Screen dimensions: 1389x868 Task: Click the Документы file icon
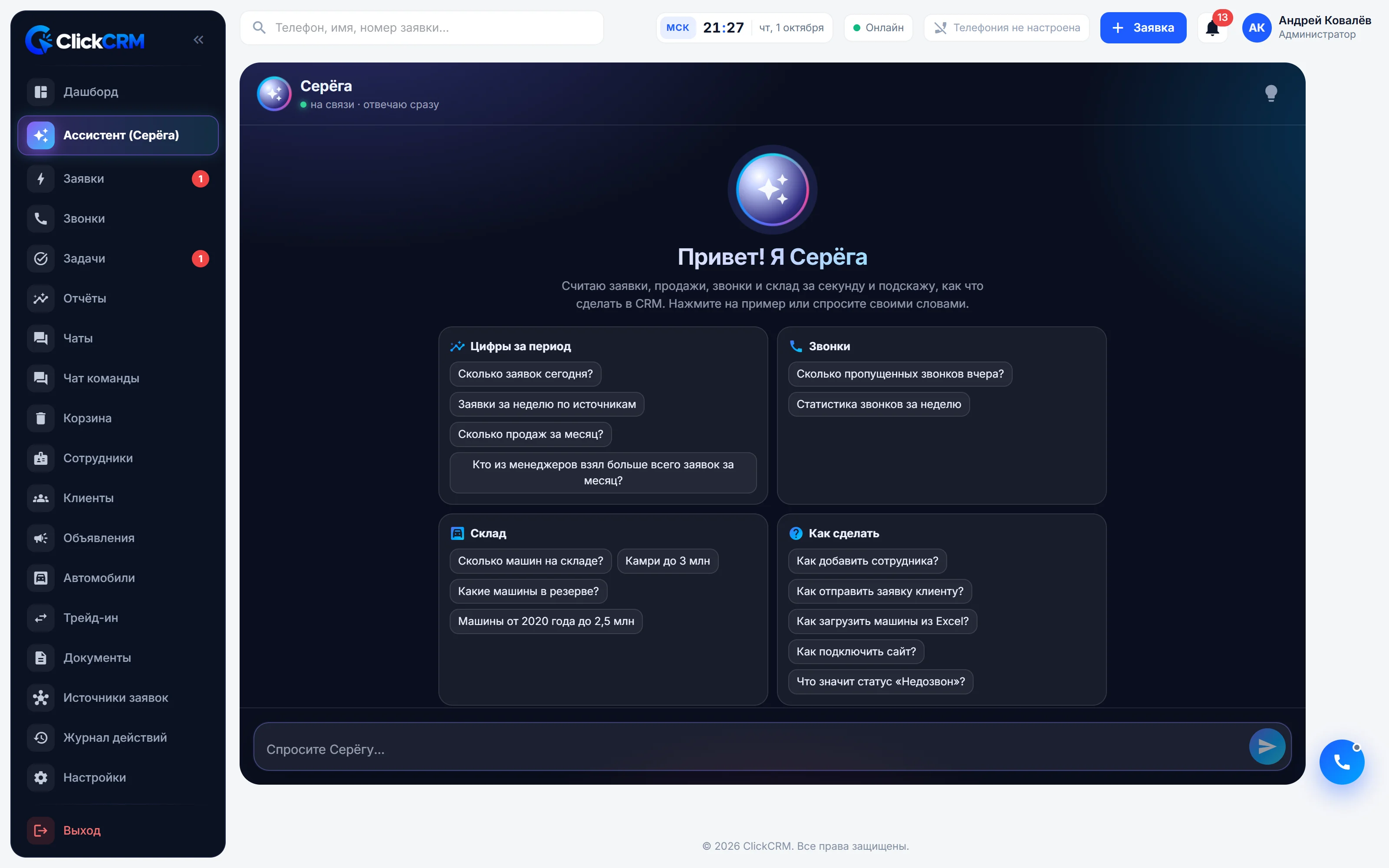click(41, 658)
